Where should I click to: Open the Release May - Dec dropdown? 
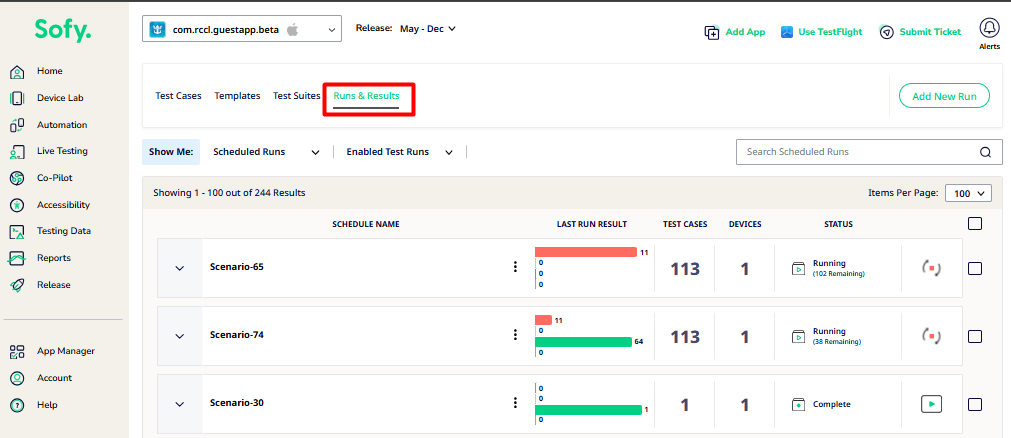[428, 29]
